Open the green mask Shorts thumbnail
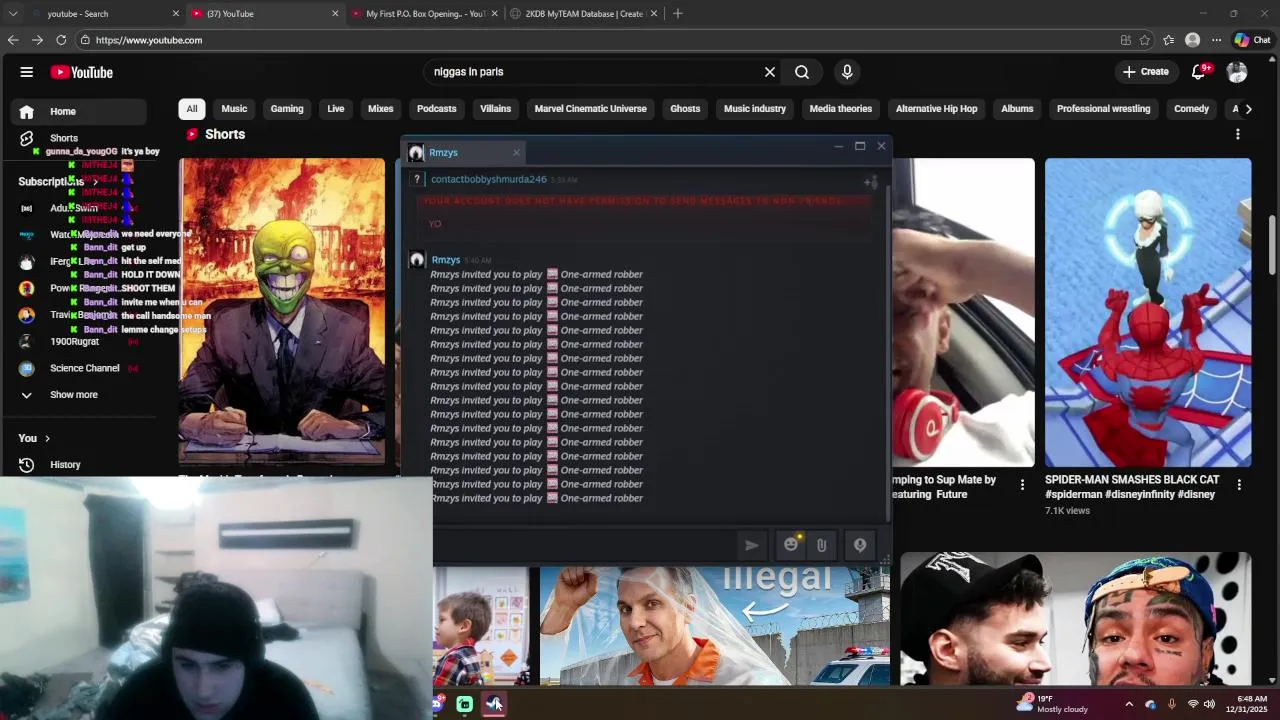 point(282,311)
